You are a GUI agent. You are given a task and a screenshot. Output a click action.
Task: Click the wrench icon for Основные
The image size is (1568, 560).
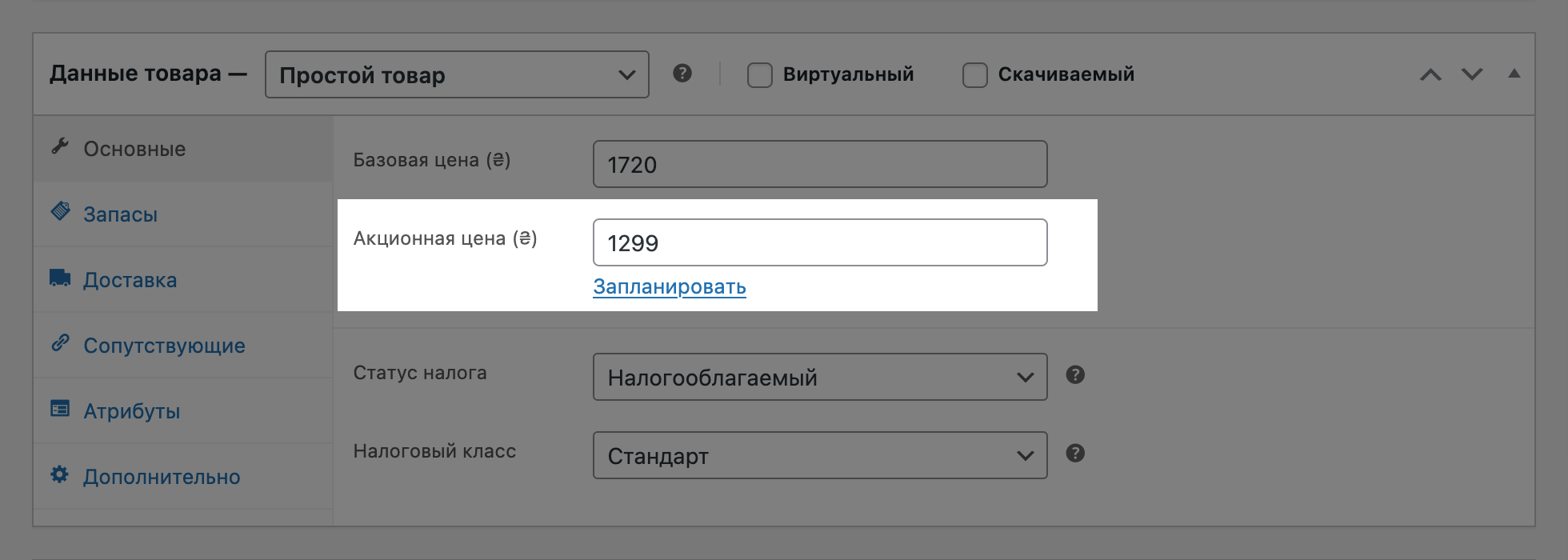click(60, 146)
